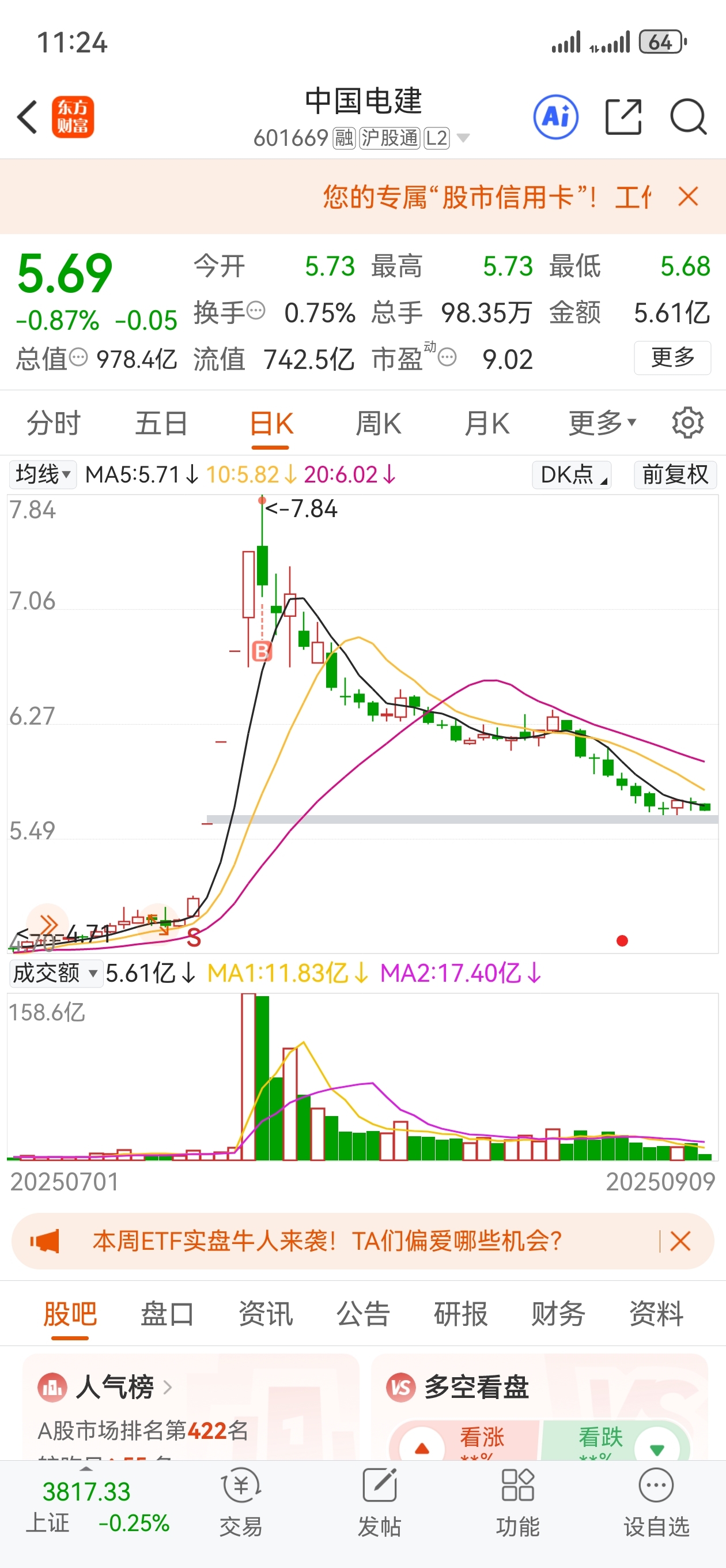Open 功能 grid icon
The height and width of the screenshot is (1568, 726).
(x=517, y=1485)
